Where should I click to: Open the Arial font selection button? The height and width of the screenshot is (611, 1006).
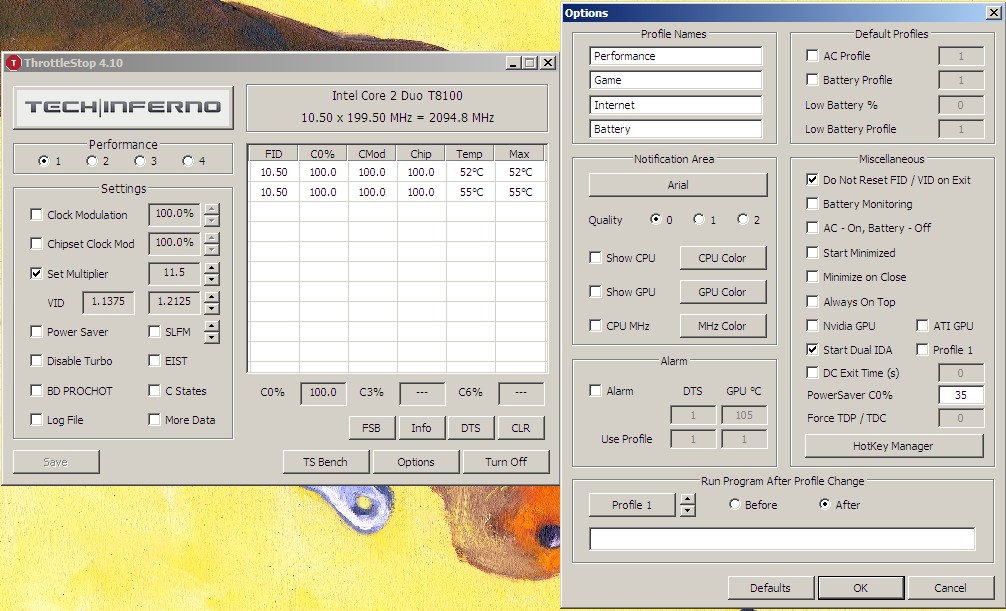678,185
